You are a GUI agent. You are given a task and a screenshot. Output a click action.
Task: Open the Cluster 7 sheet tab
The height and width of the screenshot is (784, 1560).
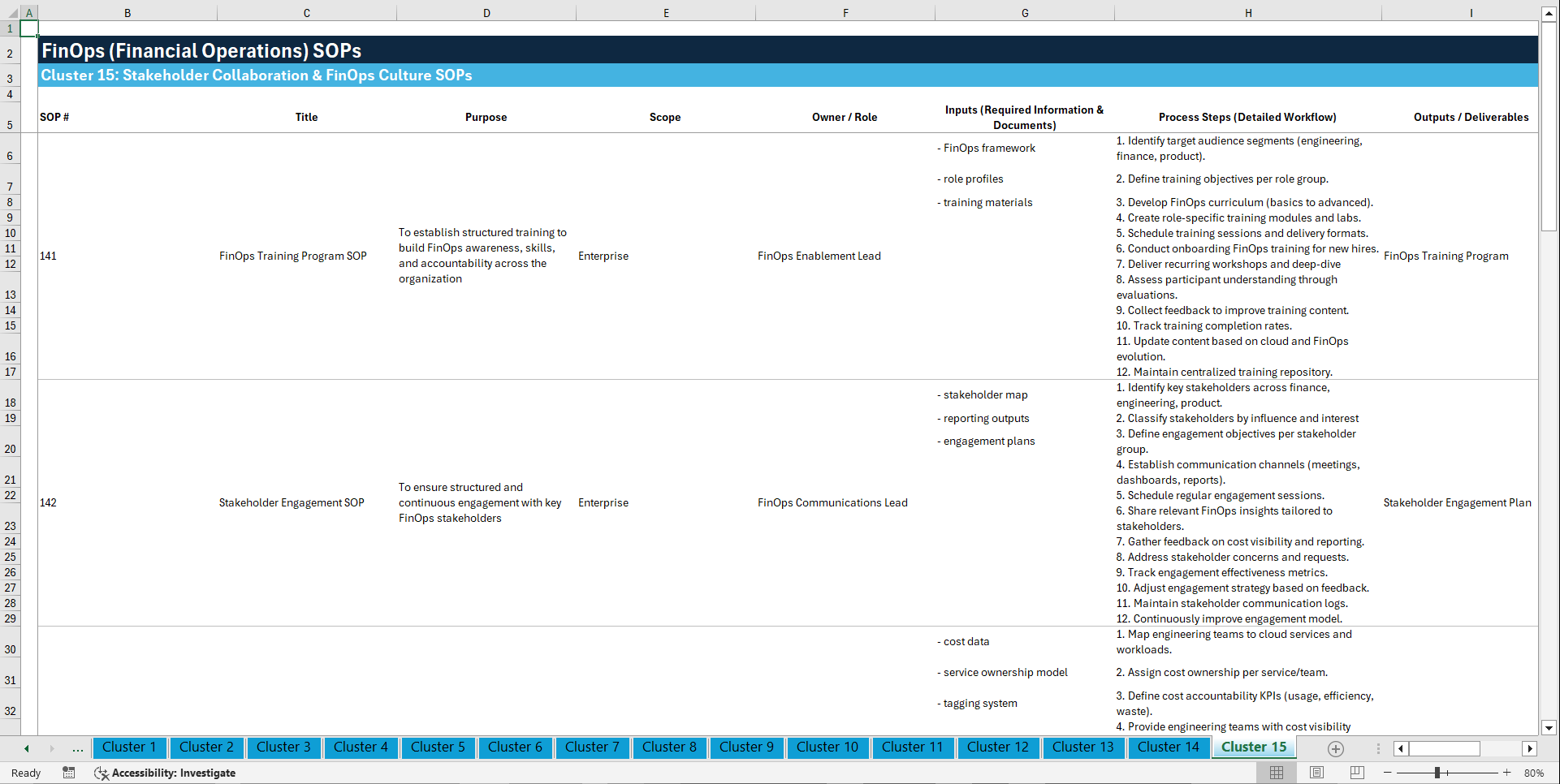(592, 747)
